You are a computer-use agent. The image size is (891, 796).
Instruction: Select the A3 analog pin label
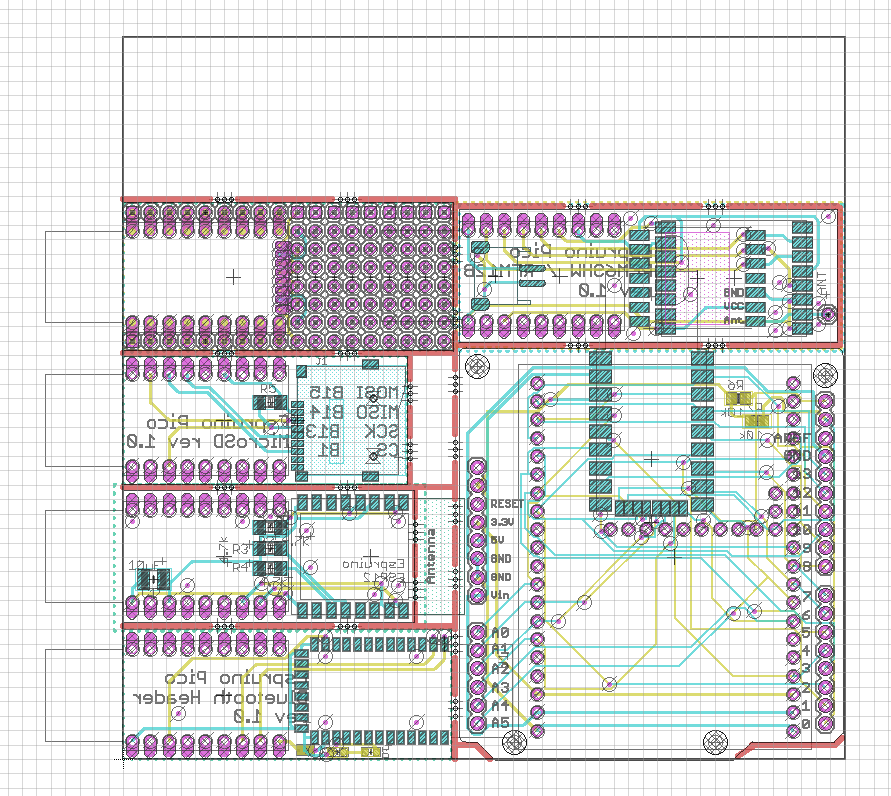[x=499, y=687]
